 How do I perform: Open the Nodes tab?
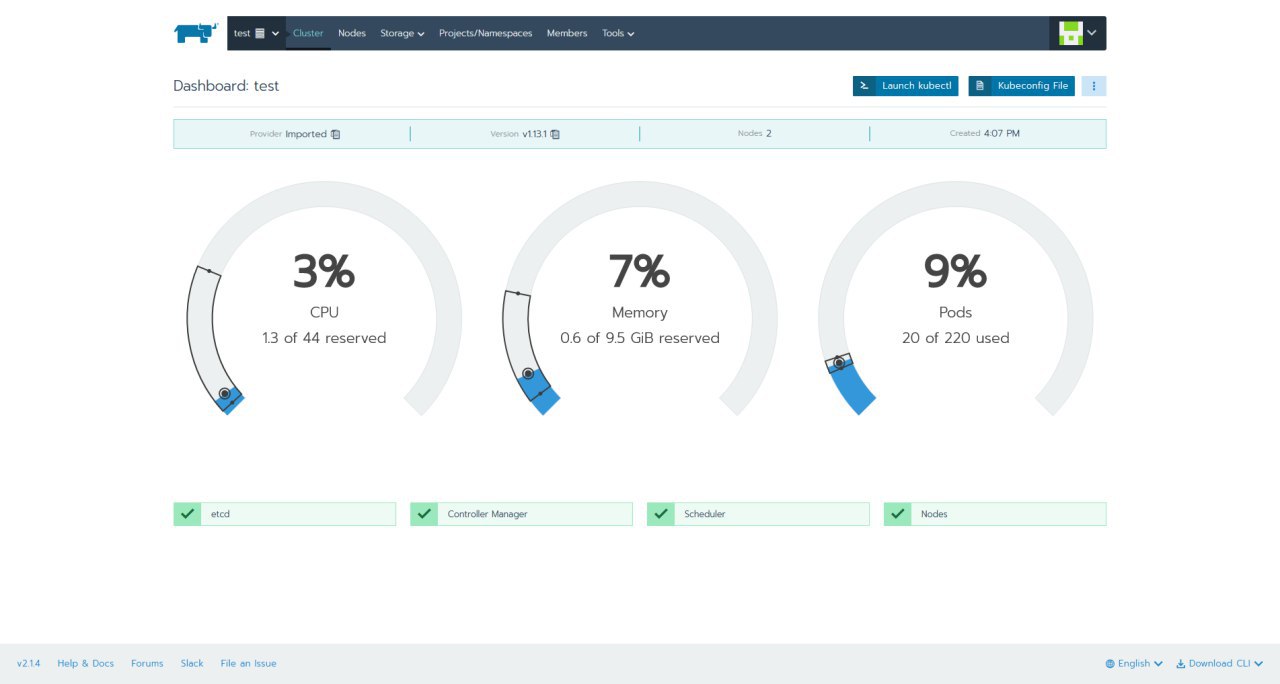coord(352,33)
